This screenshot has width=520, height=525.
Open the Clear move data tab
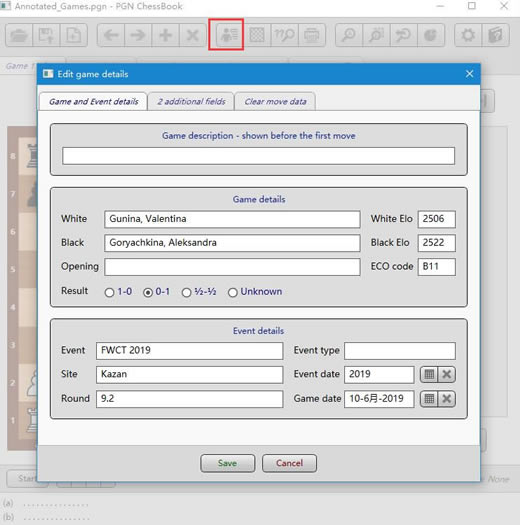(275, 101)
